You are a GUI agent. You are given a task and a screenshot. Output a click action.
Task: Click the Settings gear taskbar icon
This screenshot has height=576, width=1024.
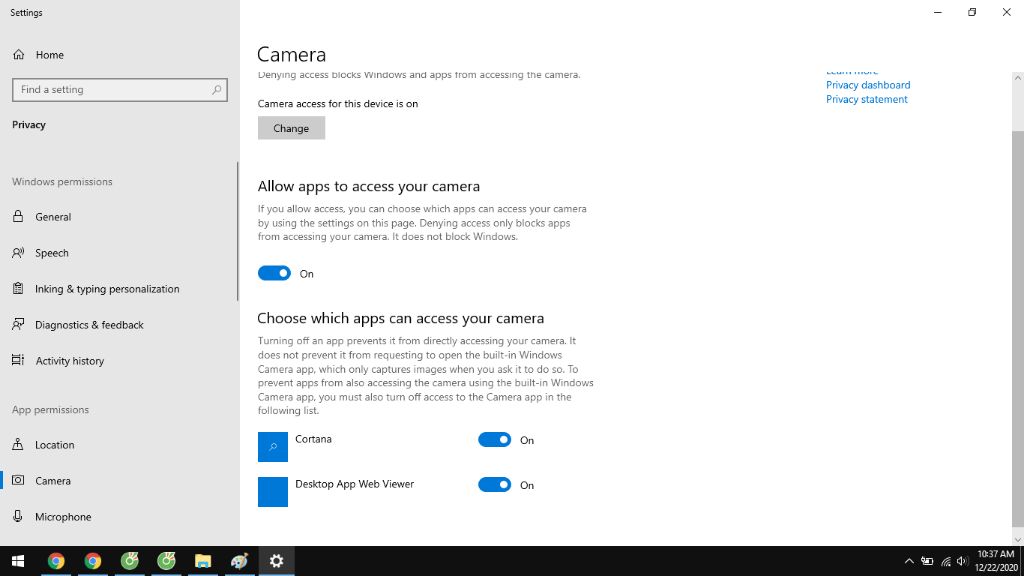[x=276, y=561]
